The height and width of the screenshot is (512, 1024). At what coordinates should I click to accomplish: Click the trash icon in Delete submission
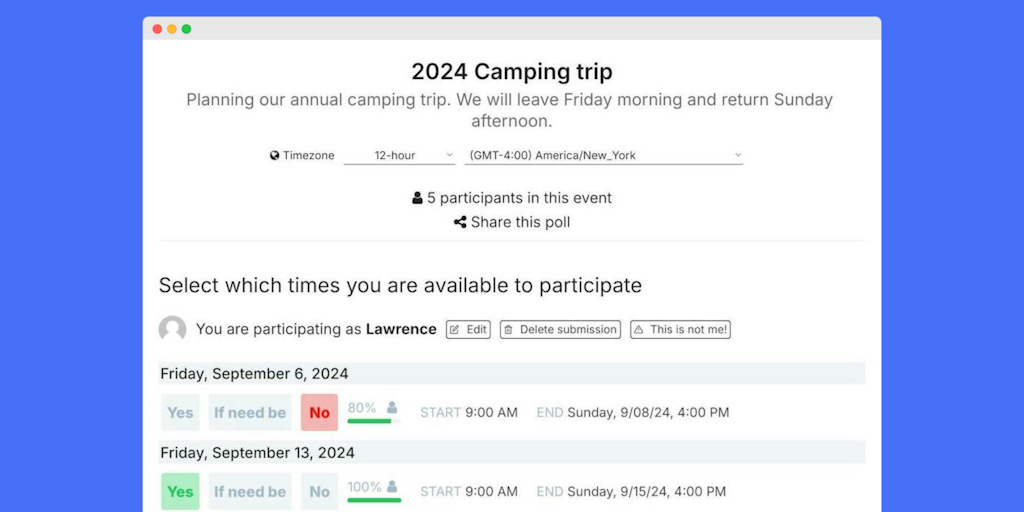508,329
